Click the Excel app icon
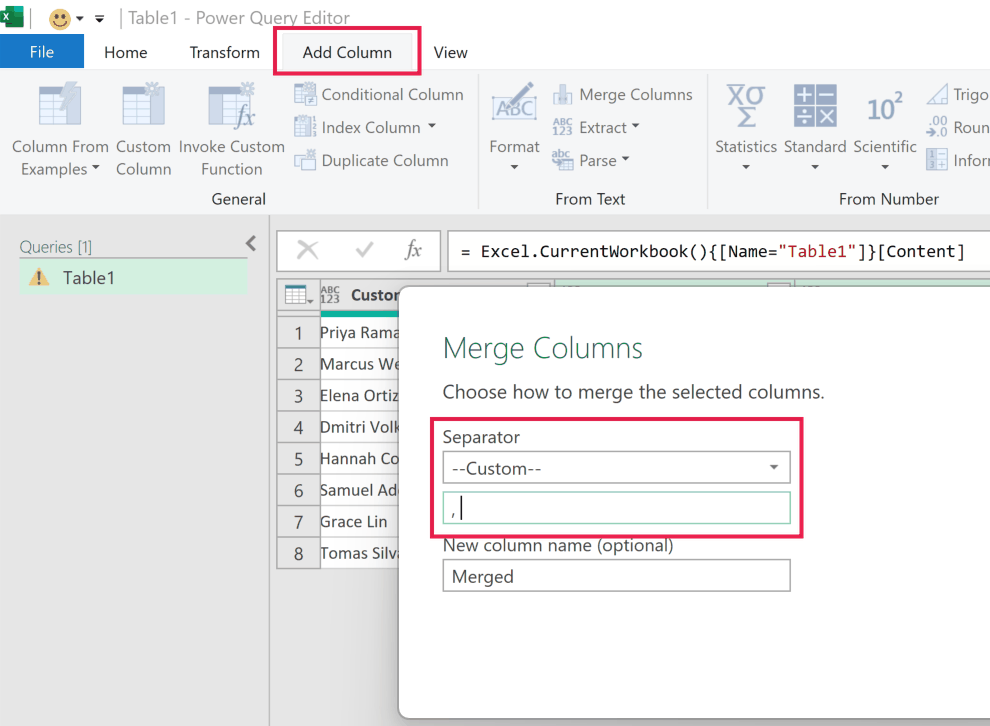Image resolution: width=990 pixels, height=726 pixels. click(11, 16)
